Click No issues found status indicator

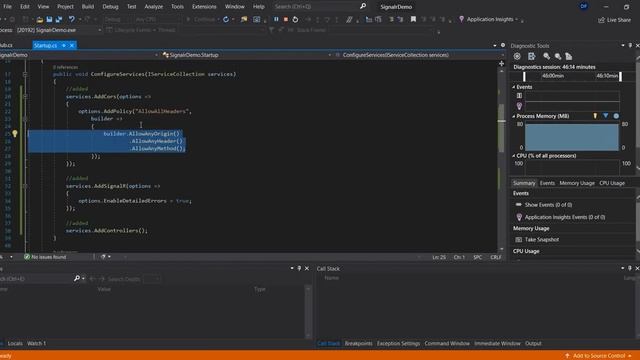tap(45, 257)
